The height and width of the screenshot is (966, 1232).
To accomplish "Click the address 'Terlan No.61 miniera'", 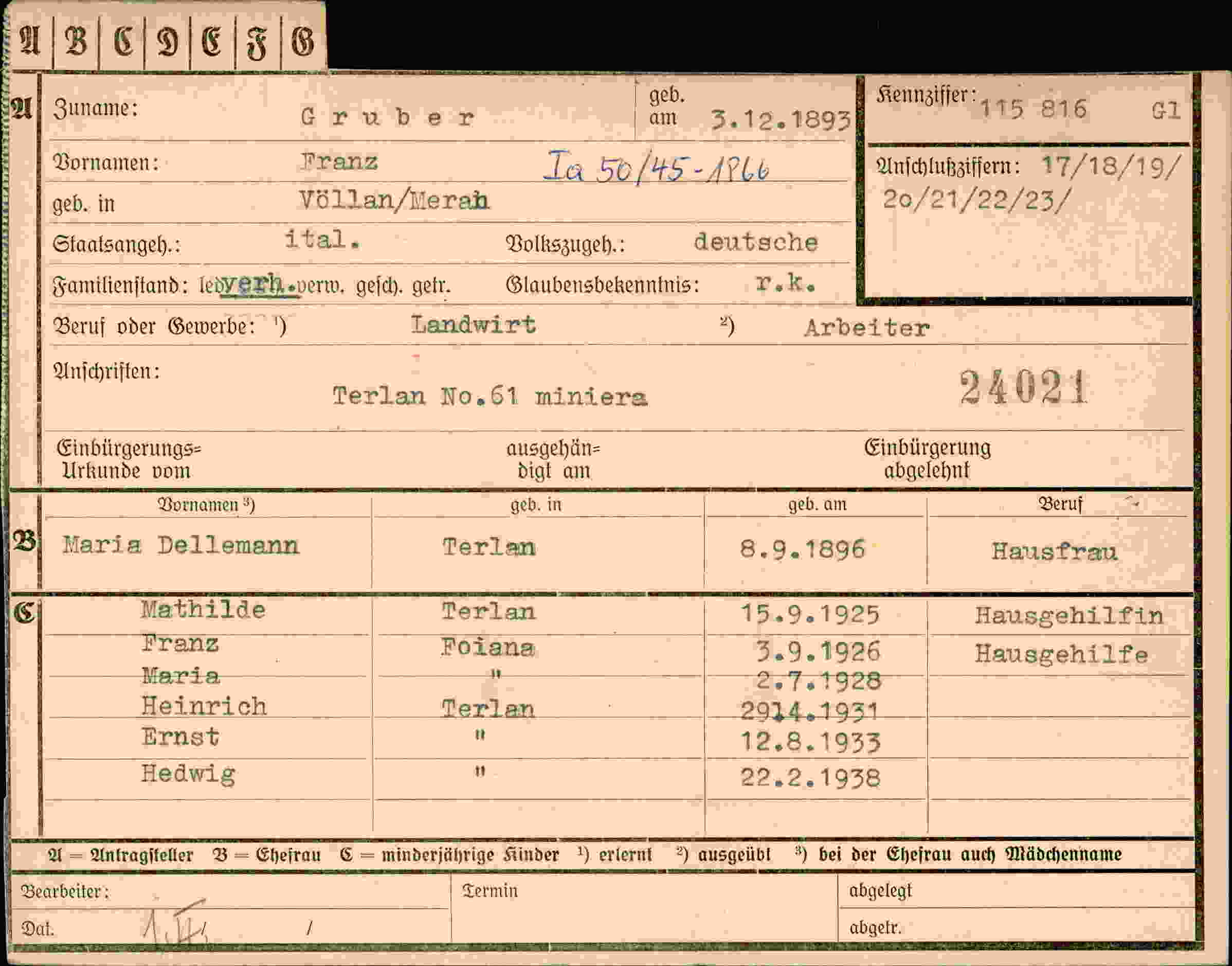I will pos(490,396).
